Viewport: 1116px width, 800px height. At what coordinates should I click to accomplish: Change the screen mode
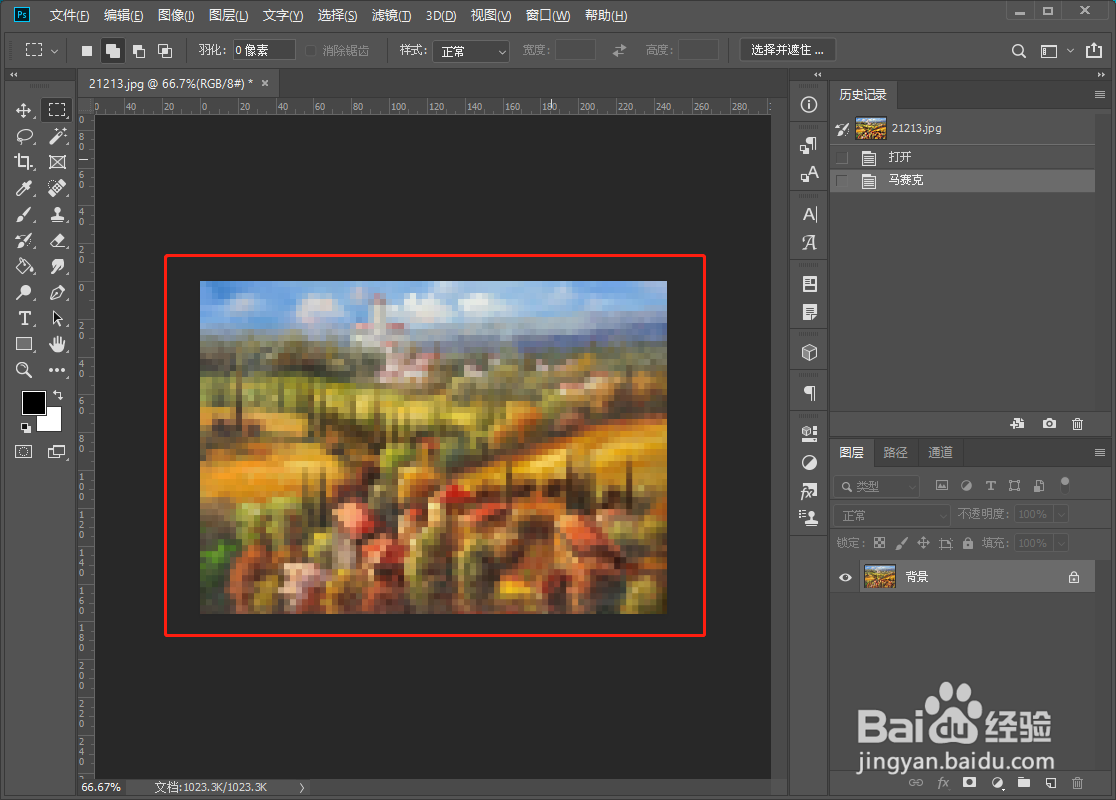point(56,451)
